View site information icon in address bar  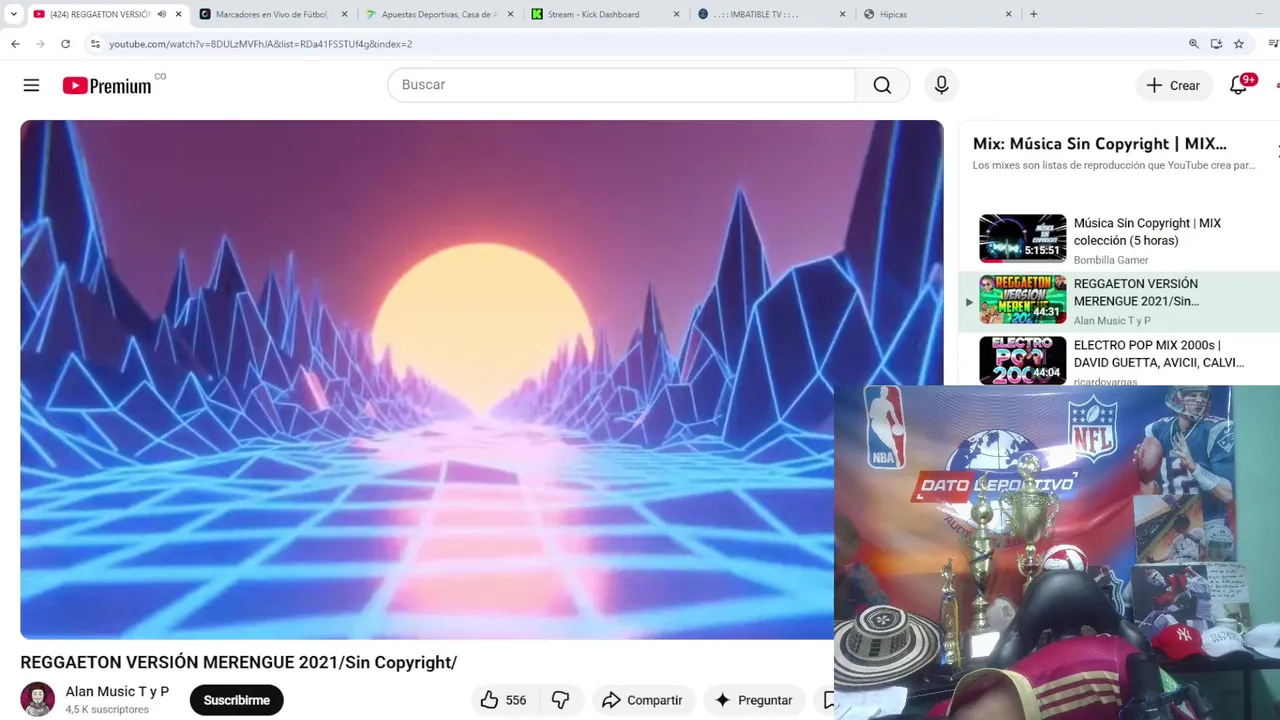pyautogui.click(x=95, y=44)
